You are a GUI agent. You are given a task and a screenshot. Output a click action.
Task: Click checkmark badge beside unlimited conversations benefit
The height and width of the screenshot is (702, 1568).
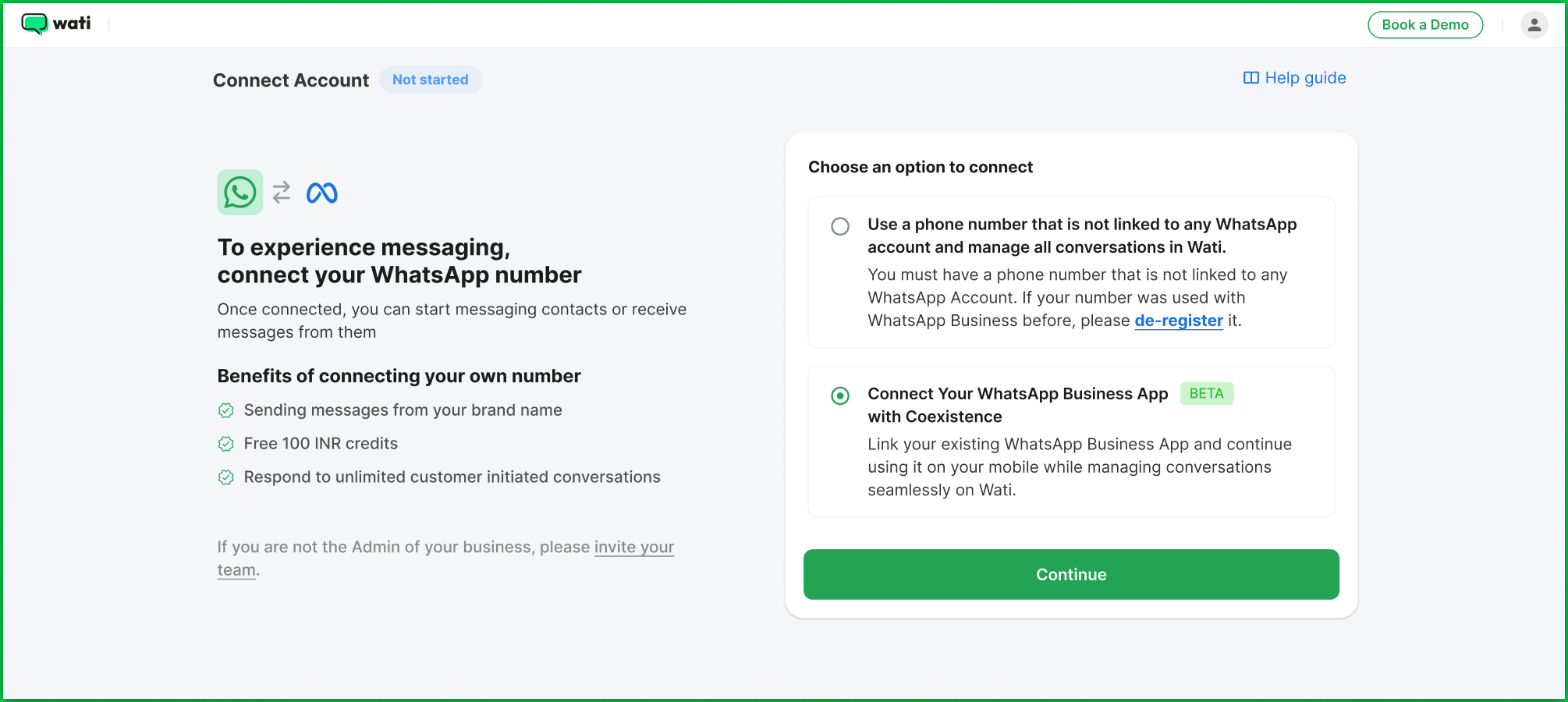226,477
